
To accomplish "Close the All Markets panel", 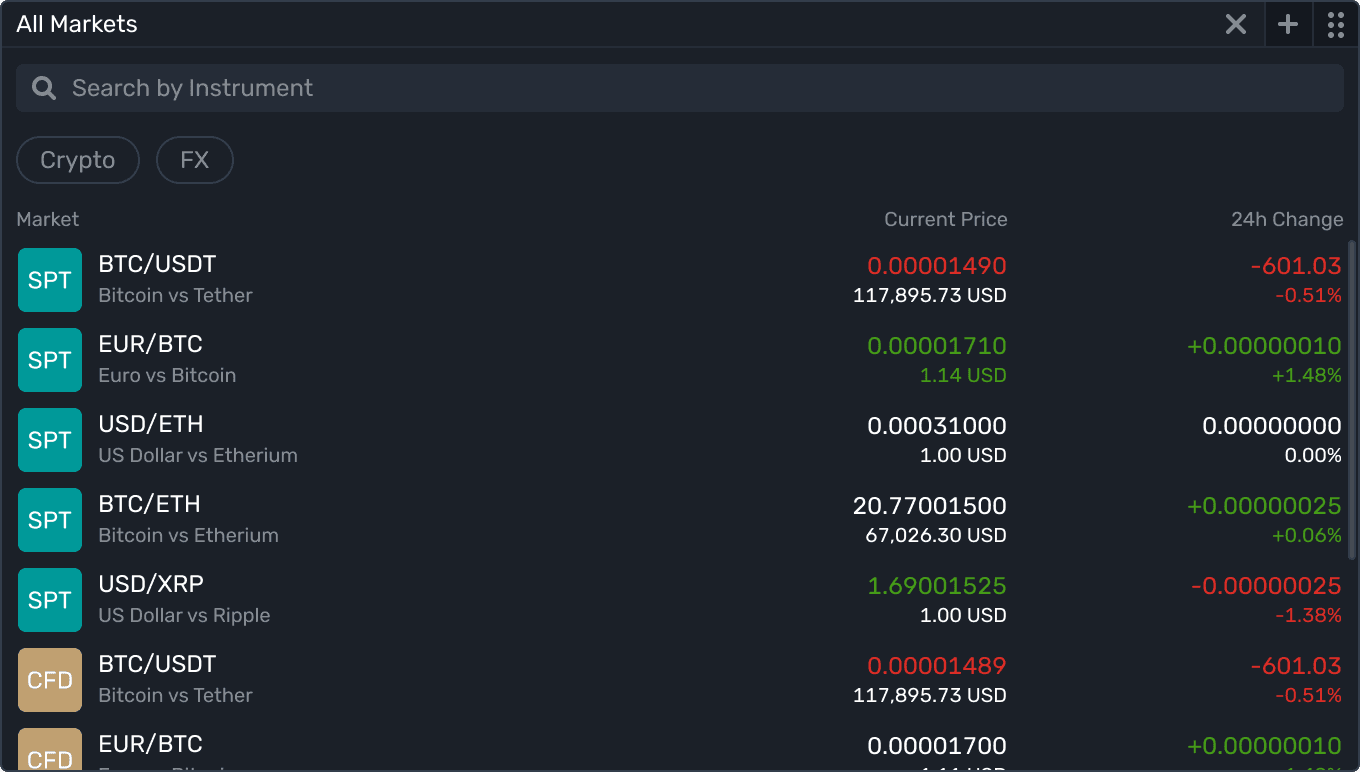I will (x=1235, y=24).
